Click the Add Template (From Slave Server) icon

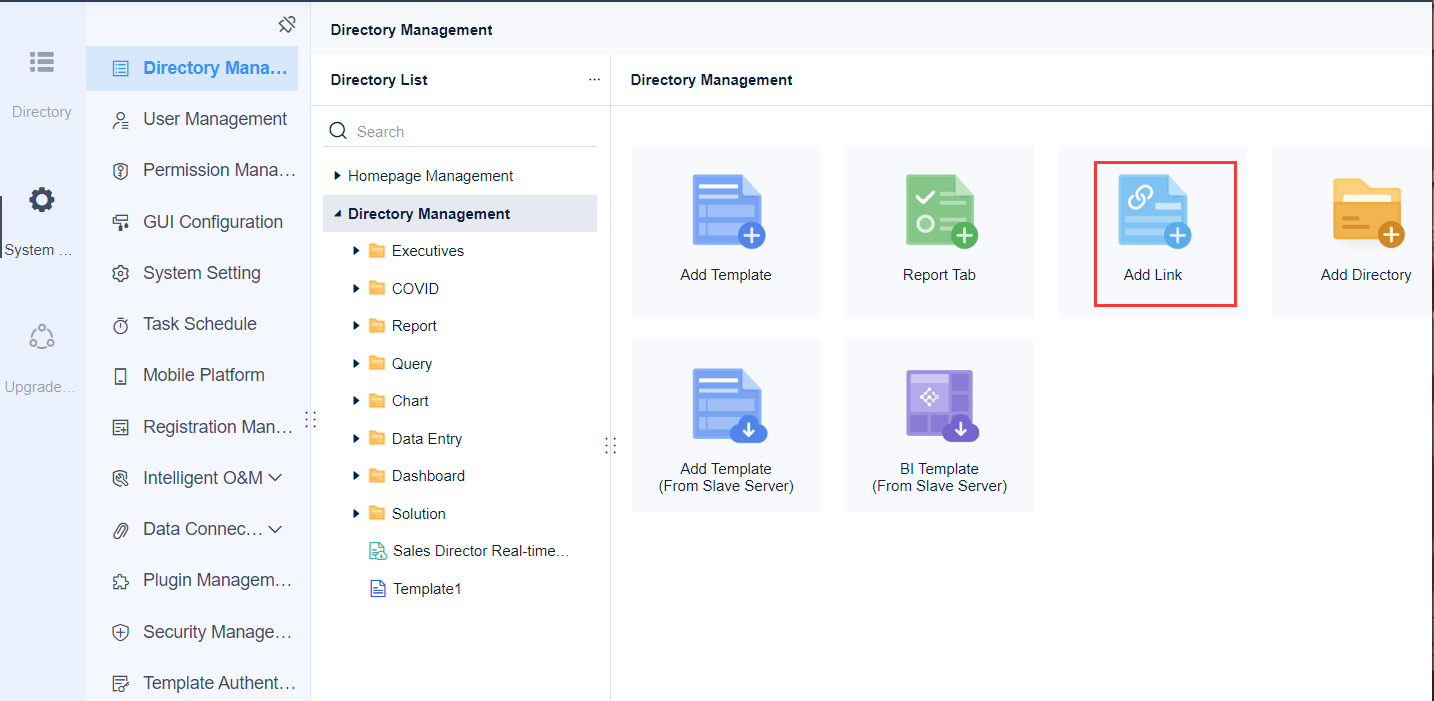click(725, 404)
